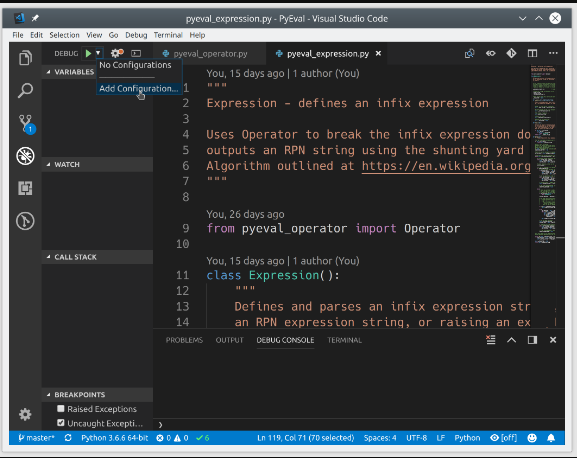
Task: Click errors and warnings count in status bar
Action: coord(172,438)
